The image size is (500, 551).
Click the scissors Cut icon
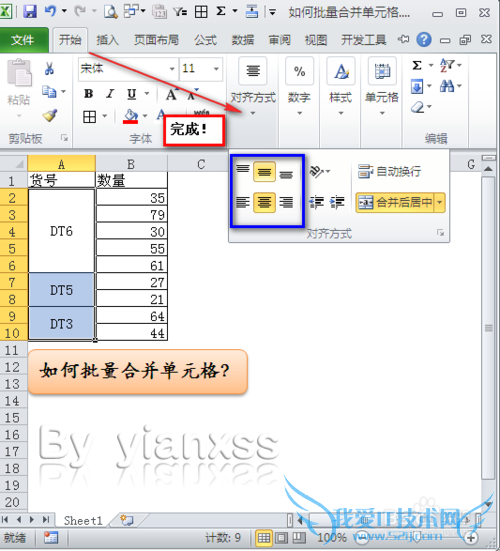[x=49, y=68]
